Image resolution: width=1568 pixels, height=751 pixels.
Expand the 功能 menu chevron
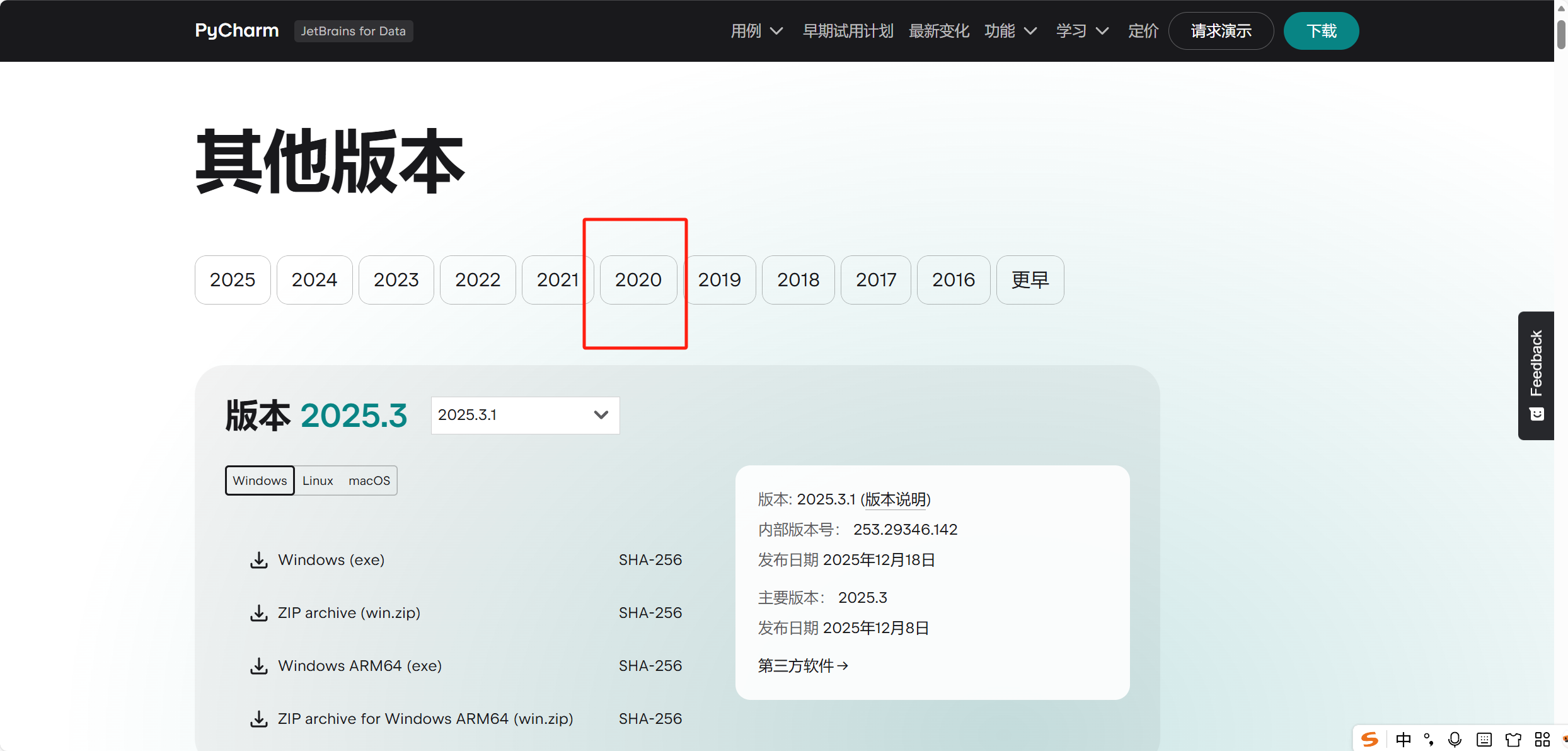click(x=1030, y=30)
